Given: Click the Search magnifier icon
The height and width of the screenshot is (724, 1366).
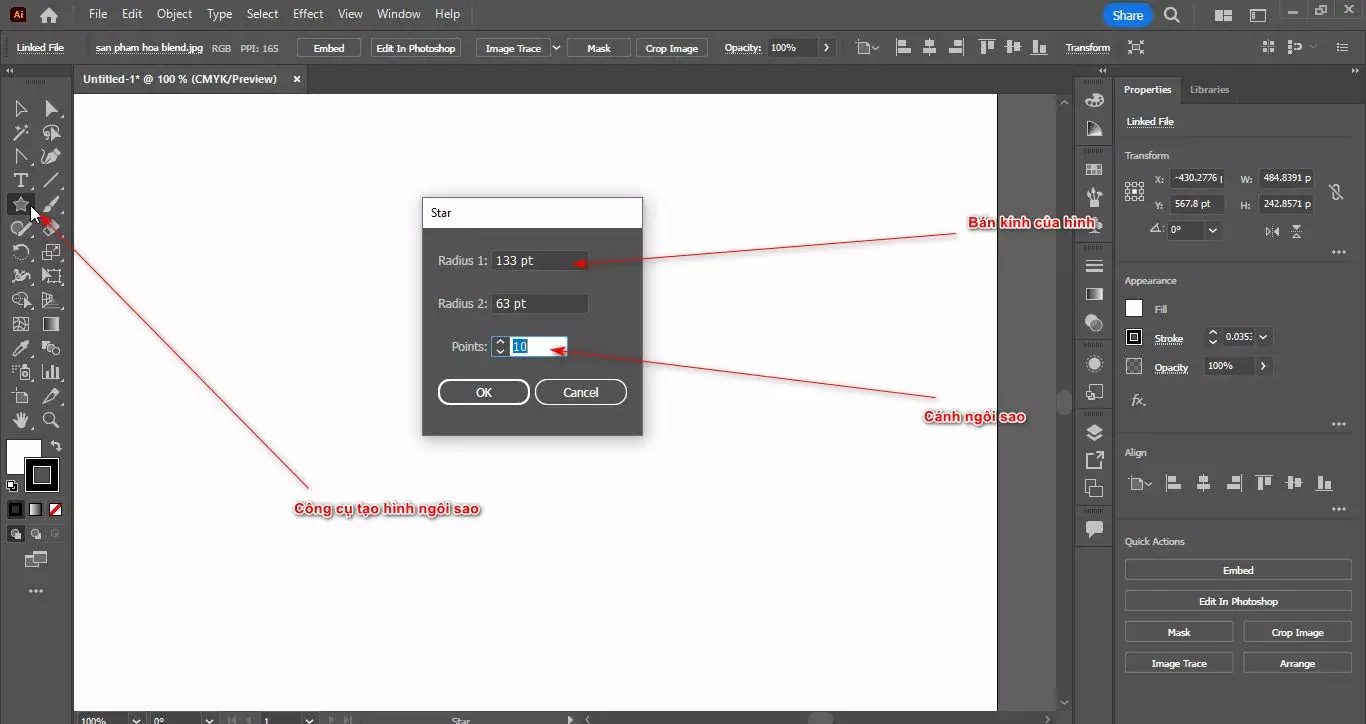Looking at the screenshot, I should pyautogui.click(x=1172, y=15).
